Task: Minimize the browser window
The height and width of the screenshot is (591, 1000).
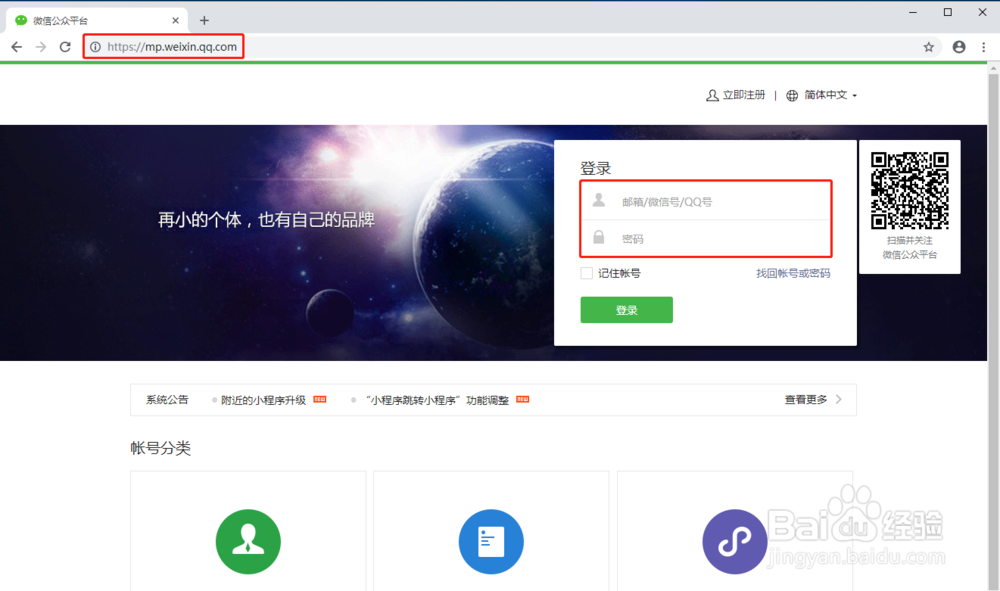Action: tap(913, 12)
